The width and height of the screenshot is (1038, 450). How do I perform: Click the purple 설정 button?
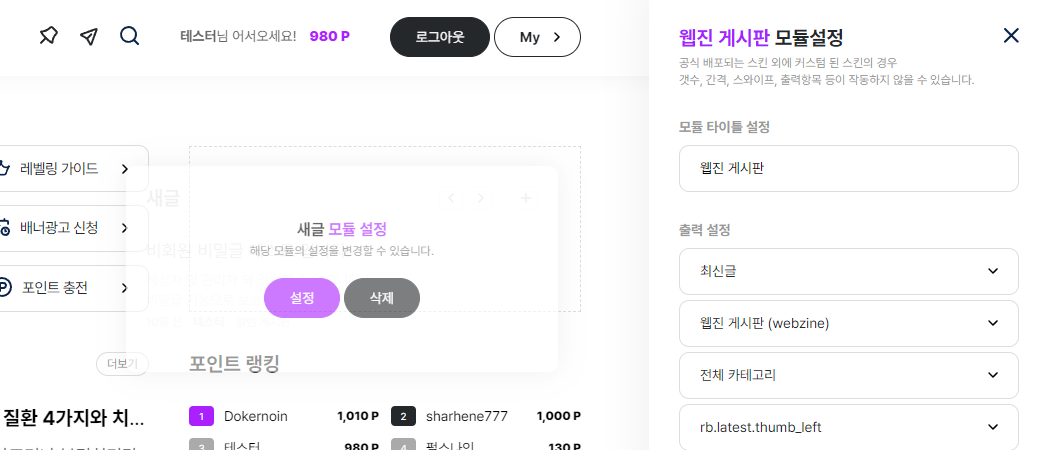(x=302, y=298)
